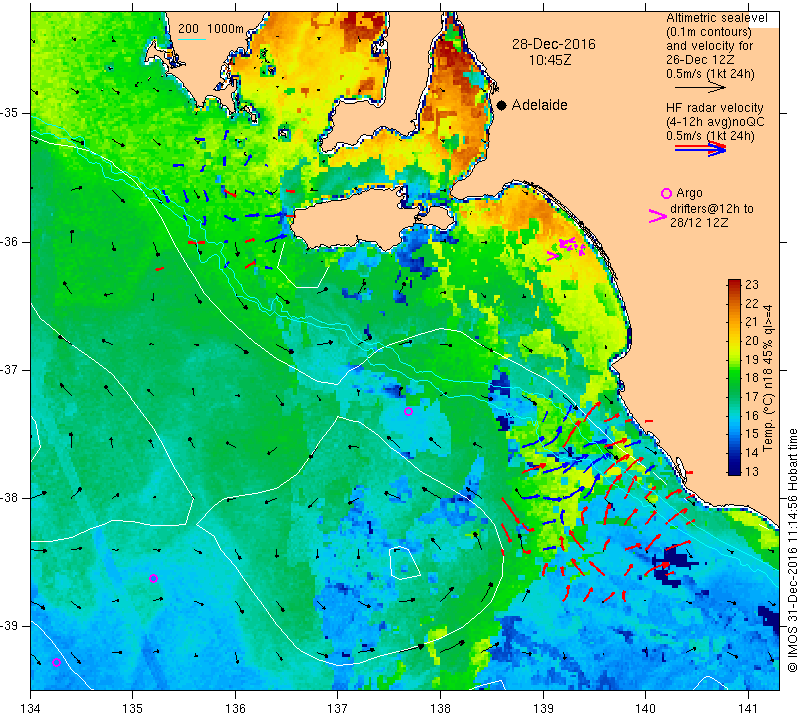This screenshot has width=800, height=720.
Task: Click the longitude label 134
Action: coord(31,709)
